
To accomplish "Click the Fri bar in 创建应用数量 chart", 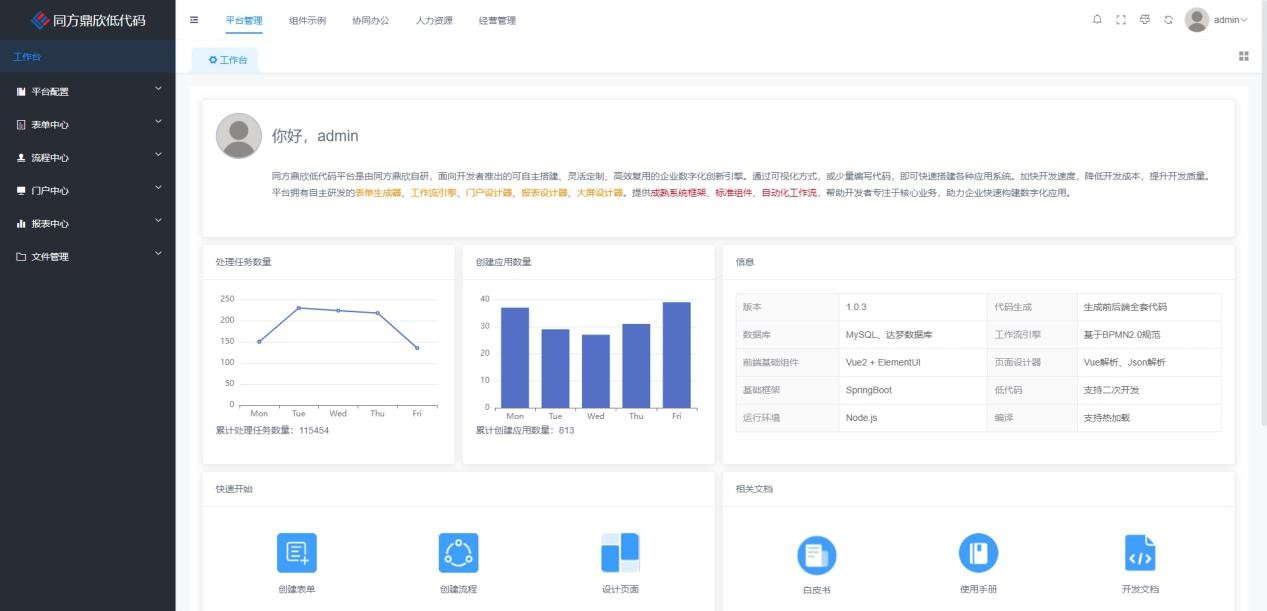I will pyautogui.click(x=676, y=355).
